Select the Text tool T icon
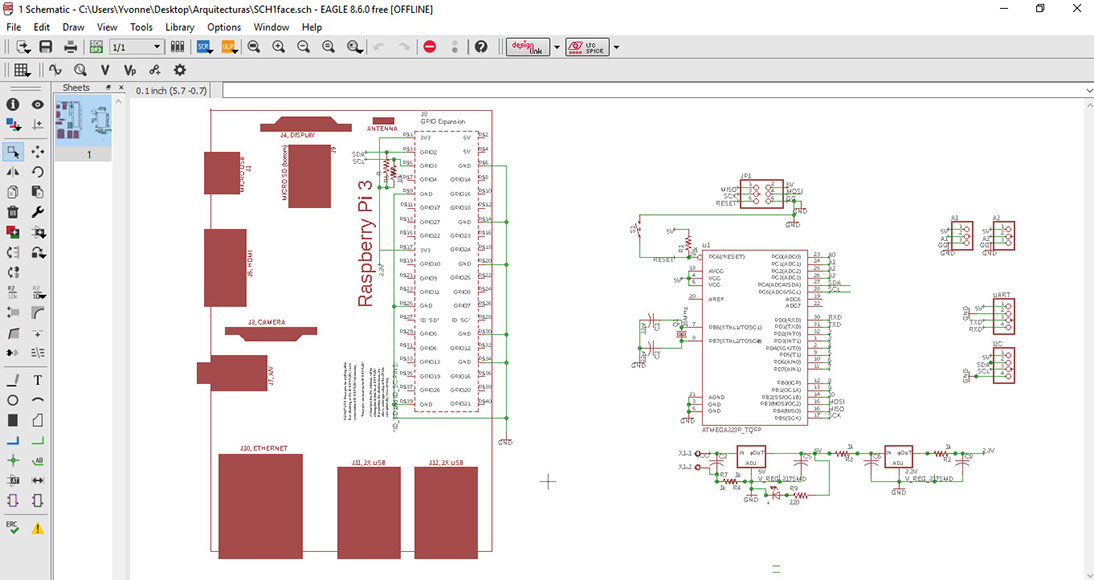The width and height of the screenshot is (1094, 580). (x=38, y=380)
